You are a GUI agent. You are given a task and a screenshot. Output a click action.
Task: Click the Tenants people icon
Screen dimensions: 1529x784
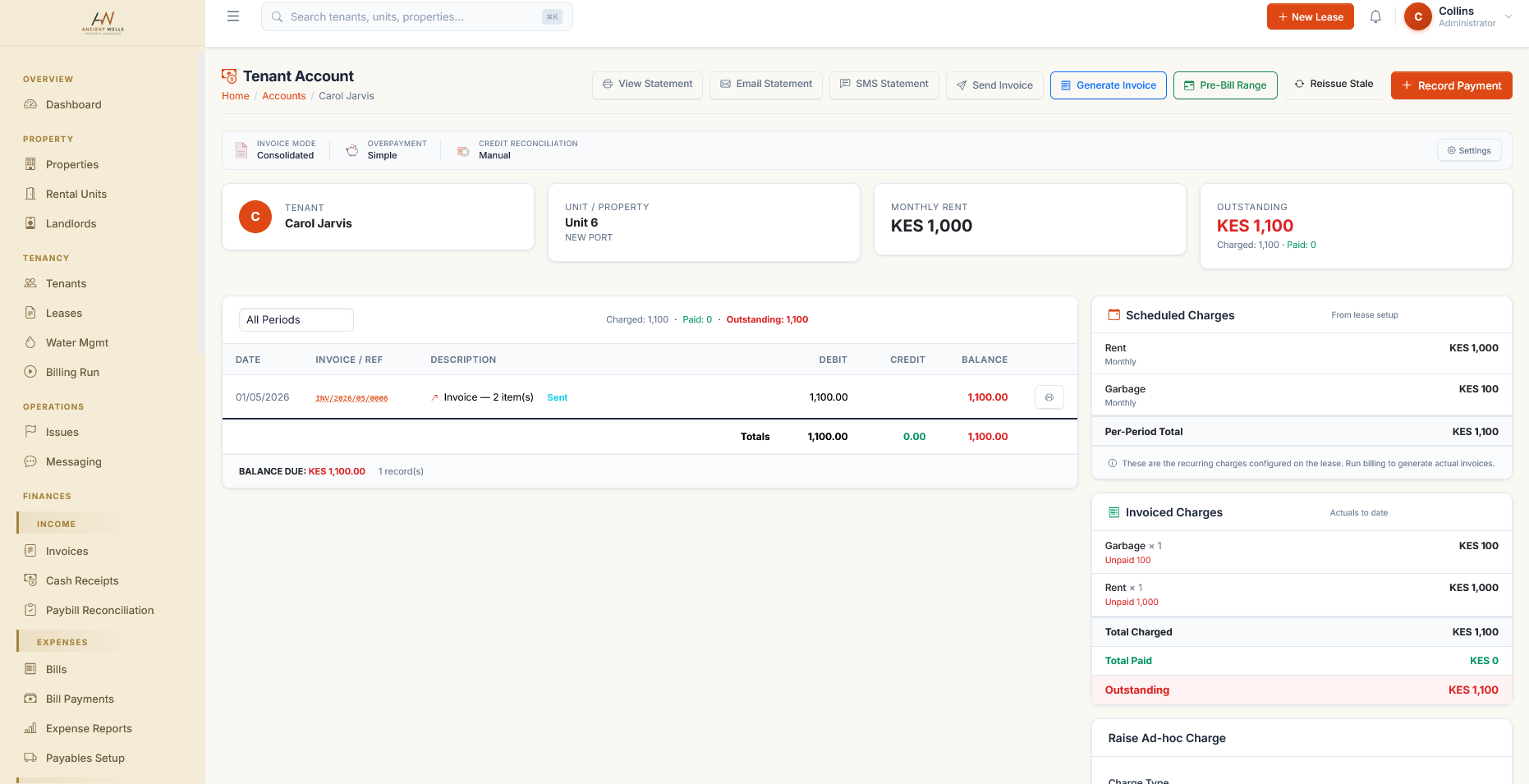click(30, 283)
